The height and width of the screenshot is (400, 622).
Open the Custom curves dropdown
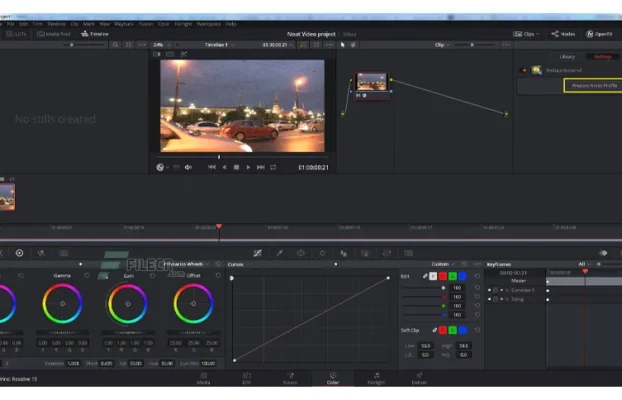point(443,264)
